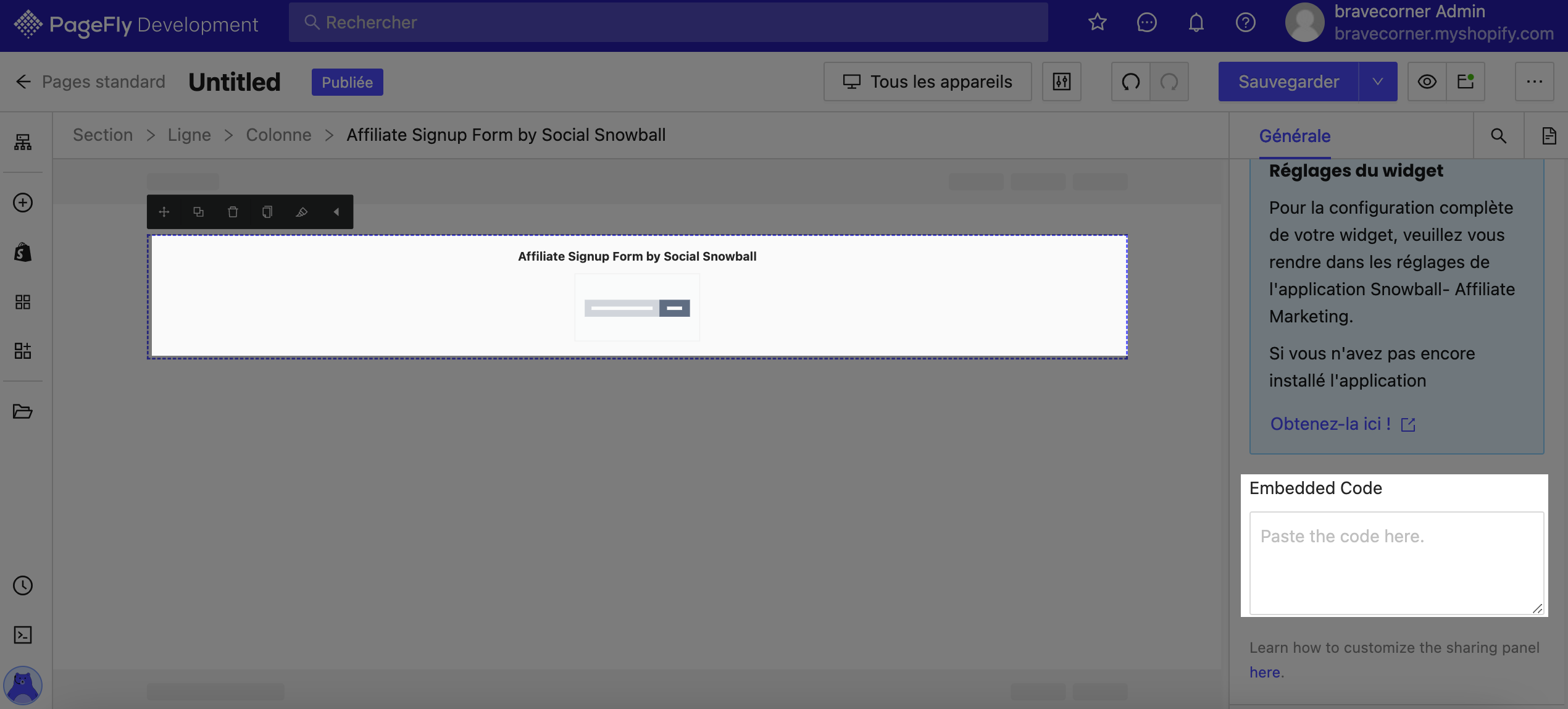
Task: Click the Embedded Code label
Action: [x=1316, y=488]
